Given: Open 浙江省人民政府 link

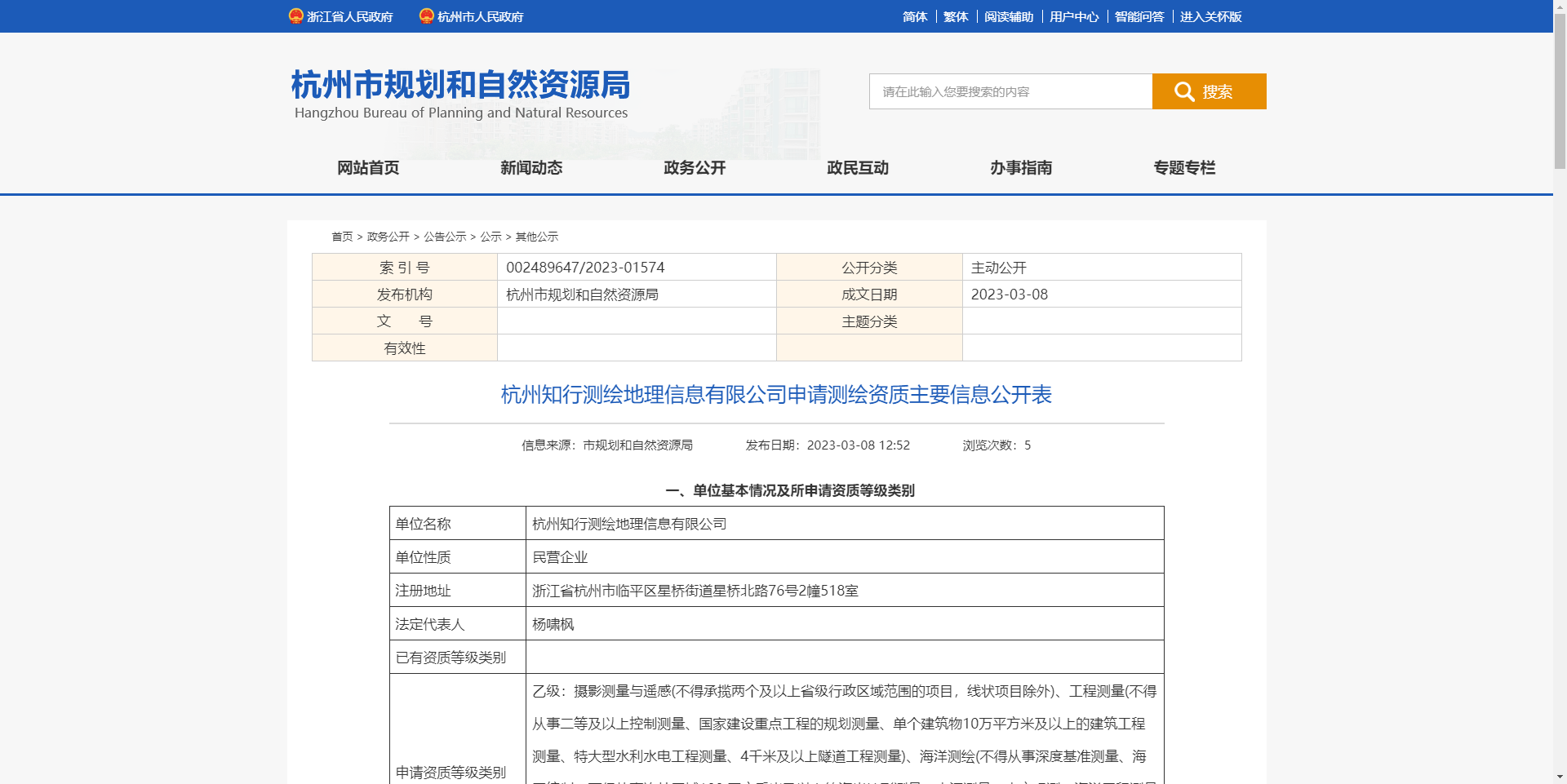Looking at the screenshot, I should coord(349,16).
